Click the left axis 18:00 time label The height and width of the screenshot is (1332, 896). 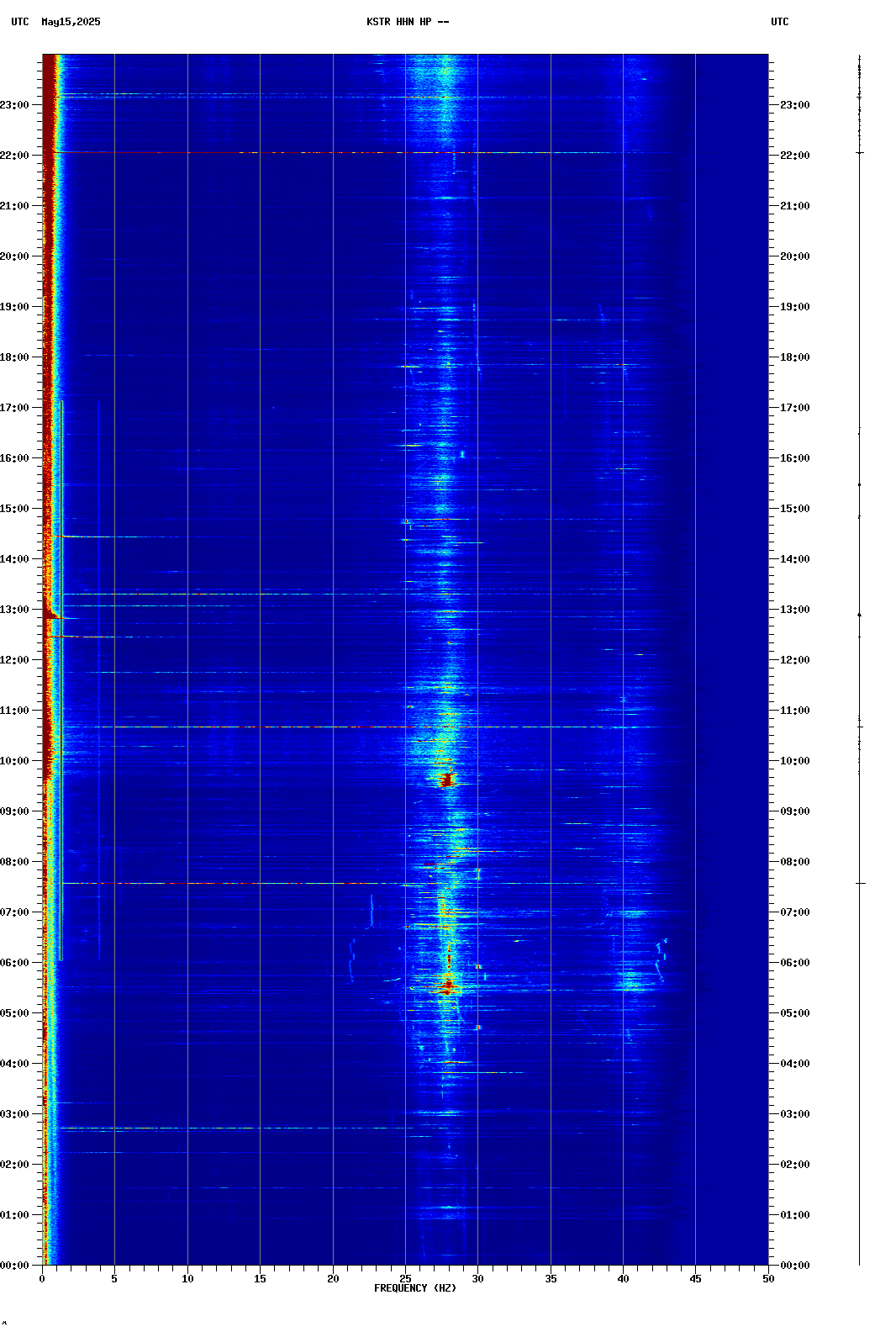(15, 357)
